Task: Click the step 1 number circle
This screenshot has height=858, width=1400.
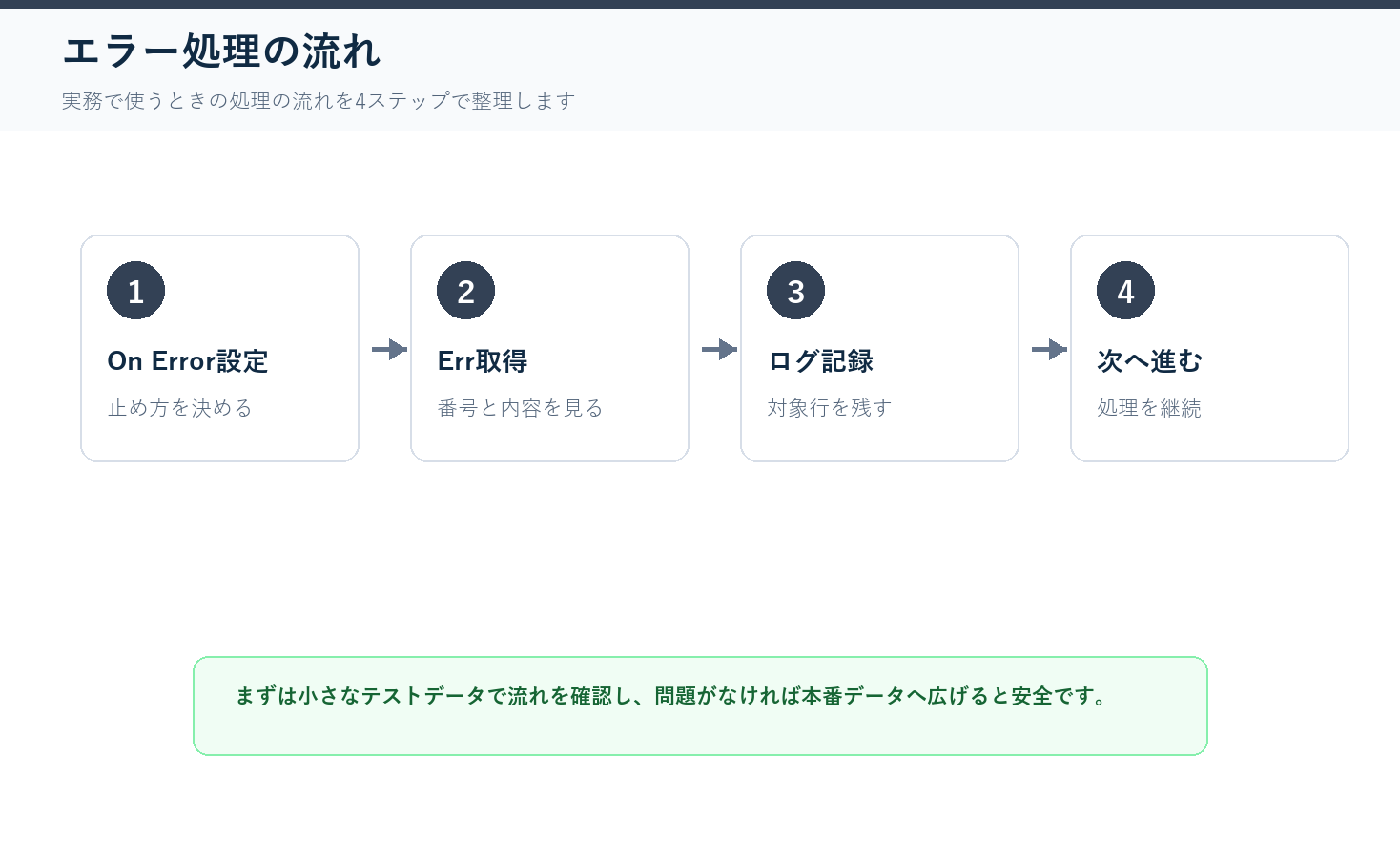Action: (135, 291)
